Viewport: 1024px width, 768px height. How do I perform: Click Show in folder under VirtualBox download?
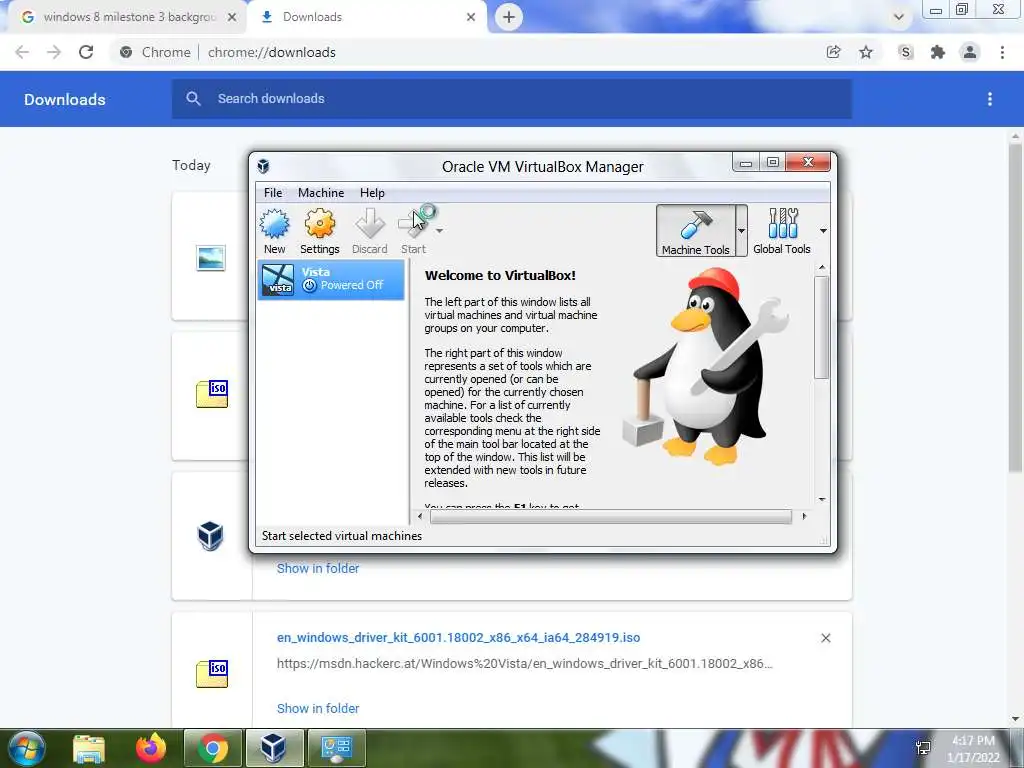(x=318, y=568)
